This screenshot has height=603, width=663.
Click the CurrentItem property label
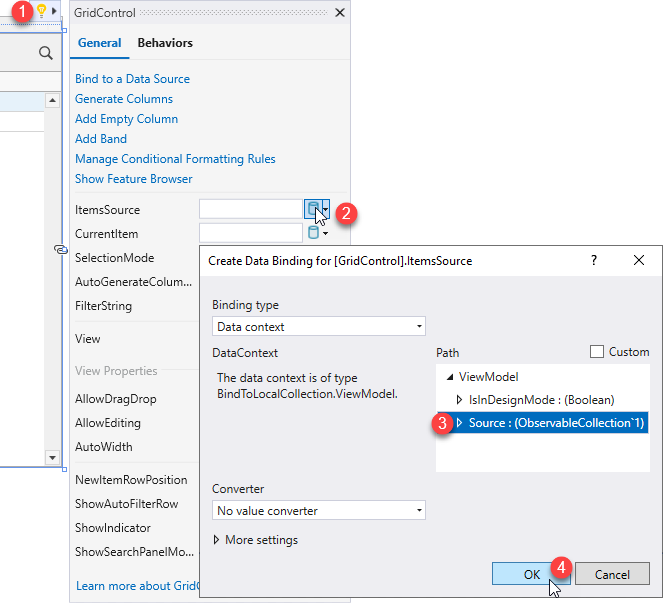click(106, 234)
